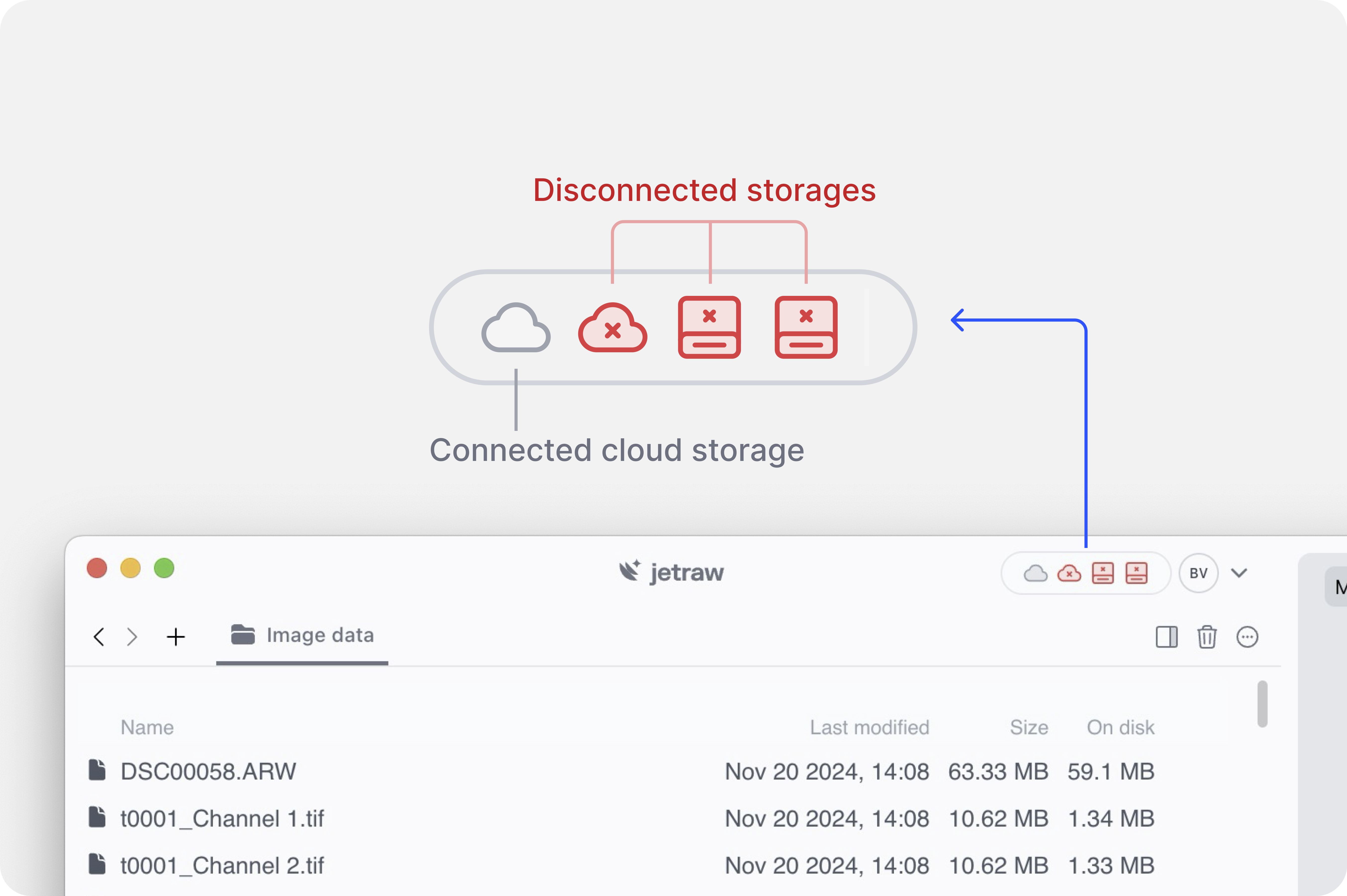Click first disconnected drive icon in title bar
Image resolution: width=1347 pixels, height=896 pixels.
tap(1103, 573)
